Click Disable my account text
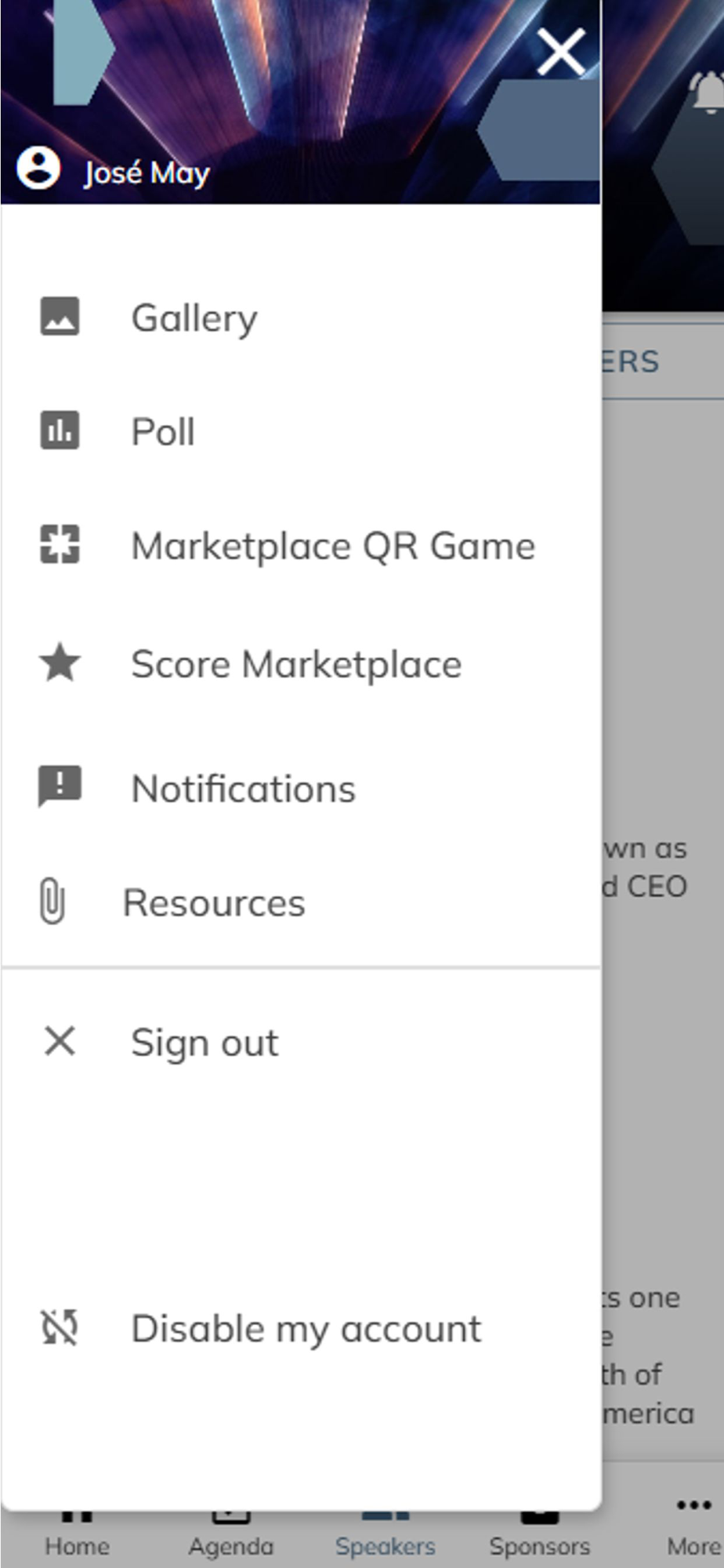The image size is (724, 1568). 306,1329
